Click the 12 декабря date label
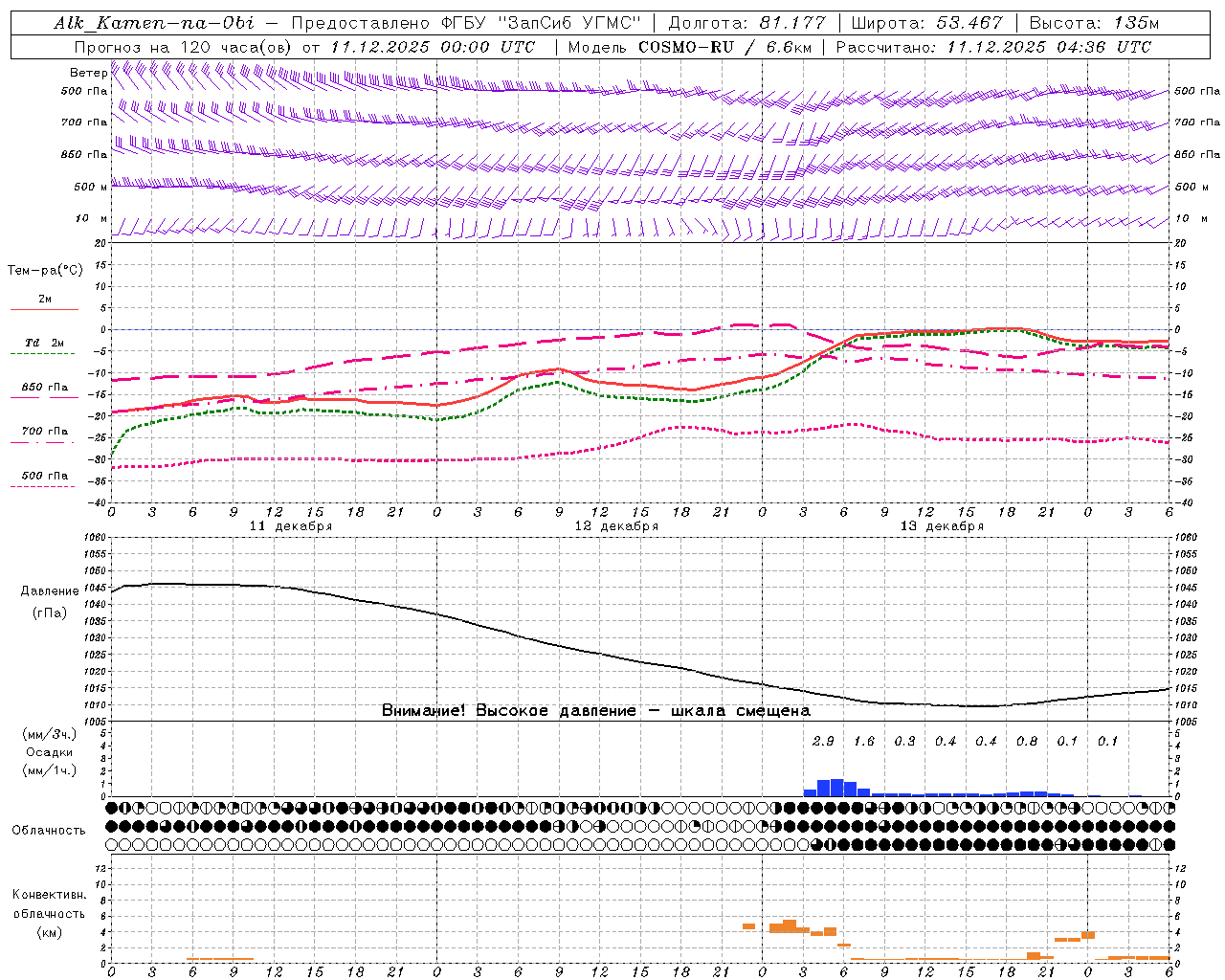The width and height of the screenshot is (1225, 980). click(x=616, y=526)
